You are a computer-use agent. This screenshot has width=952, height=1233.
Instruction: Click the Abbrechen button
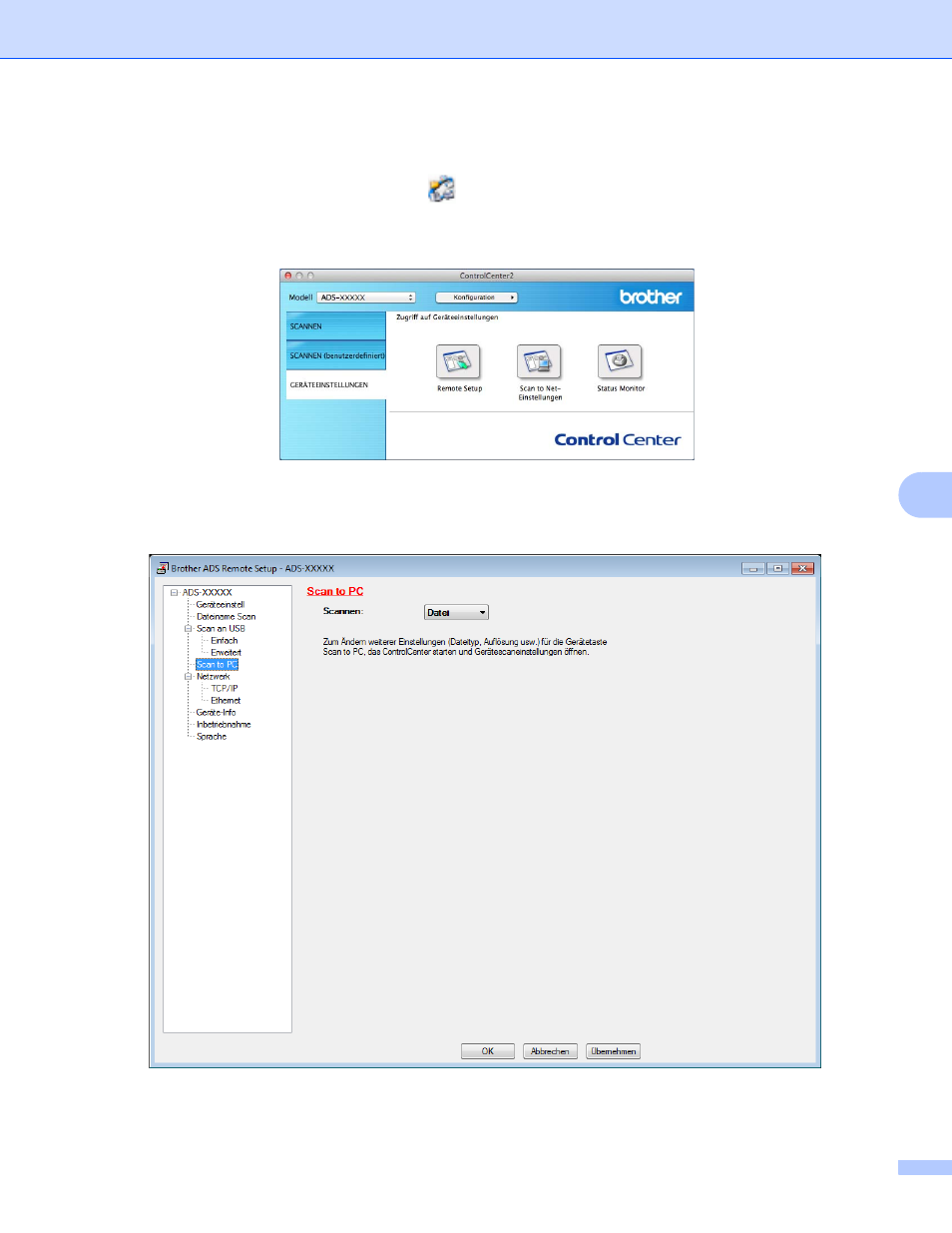click(x=550, y=1051)
